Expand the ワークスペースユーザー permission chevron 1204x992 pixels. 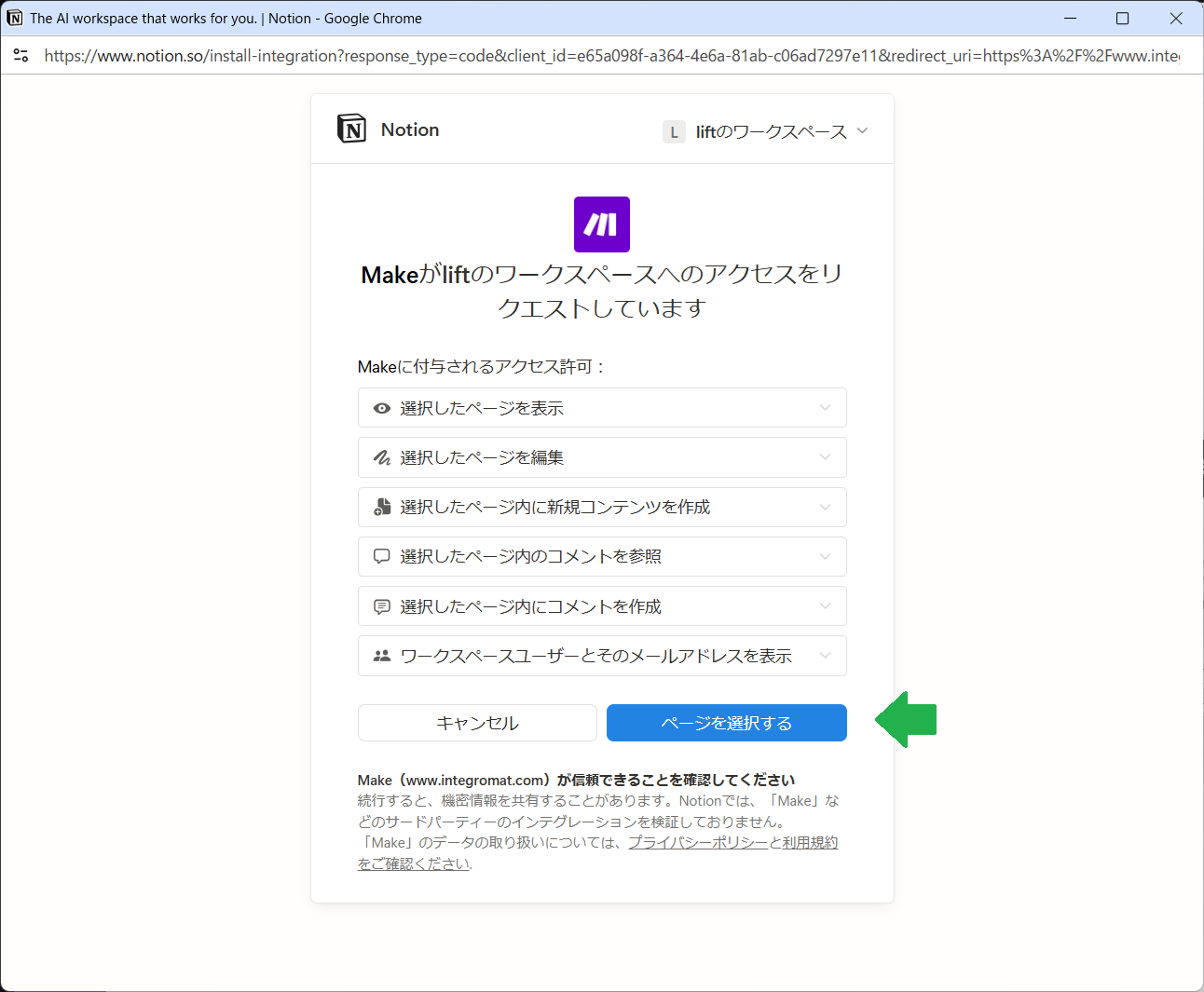click(825, 656)
